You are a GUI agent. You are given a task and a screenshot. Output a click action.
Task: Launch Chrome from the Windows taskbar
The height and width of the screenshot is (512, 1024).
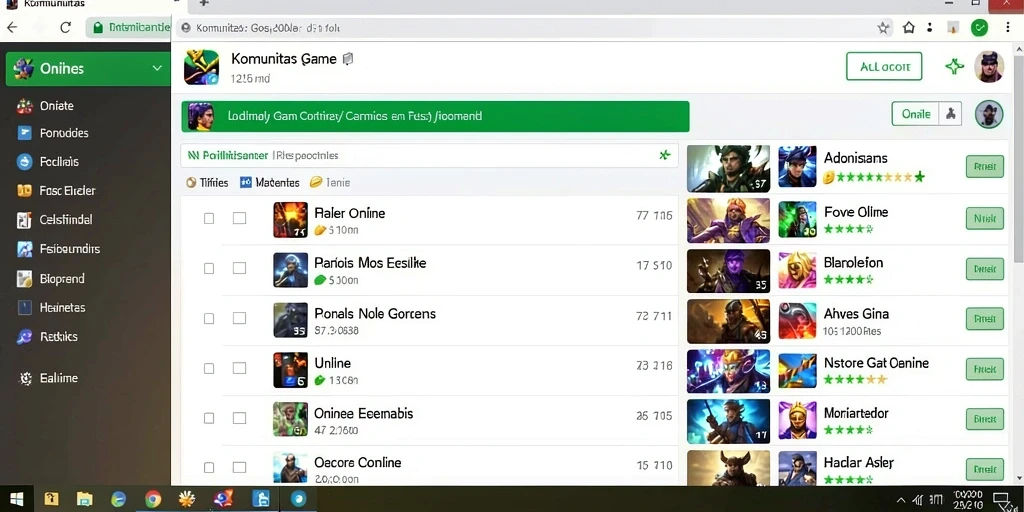click(153, 500)
